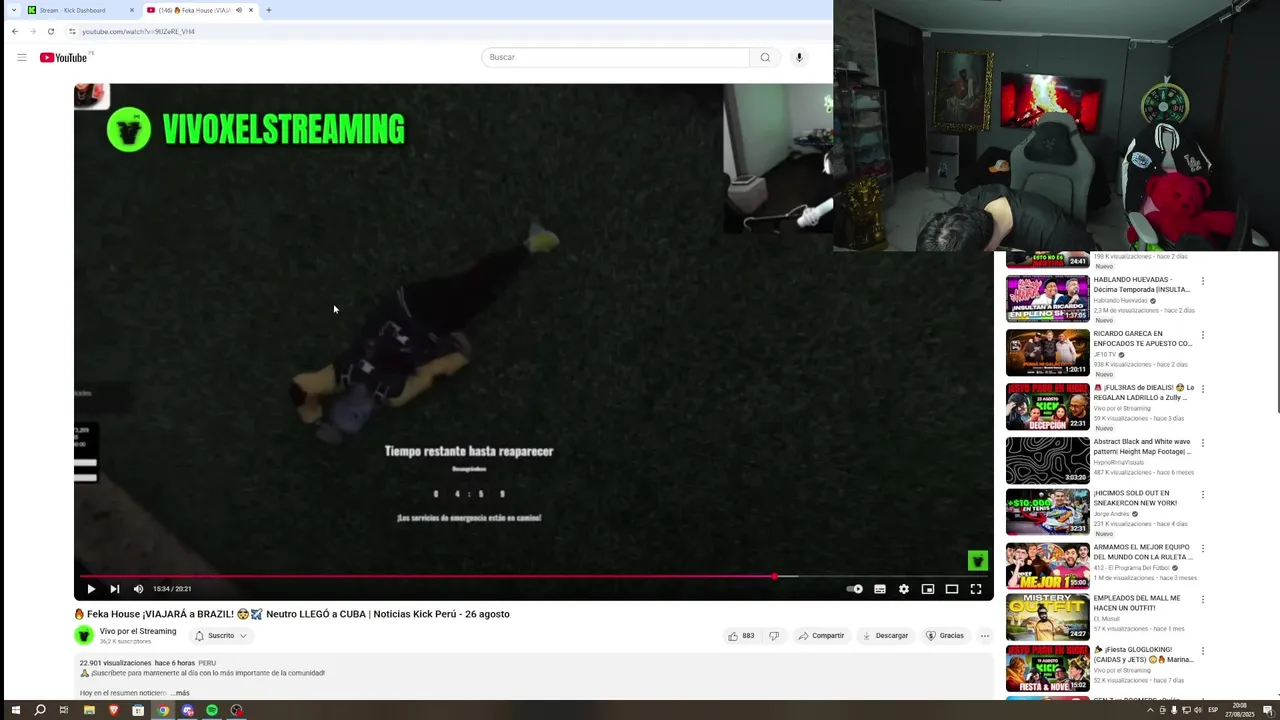Image resolution: width=1280 pixels, height=720 pixels.
Task: Click the Compartir share button
Action: coord(821,636)
